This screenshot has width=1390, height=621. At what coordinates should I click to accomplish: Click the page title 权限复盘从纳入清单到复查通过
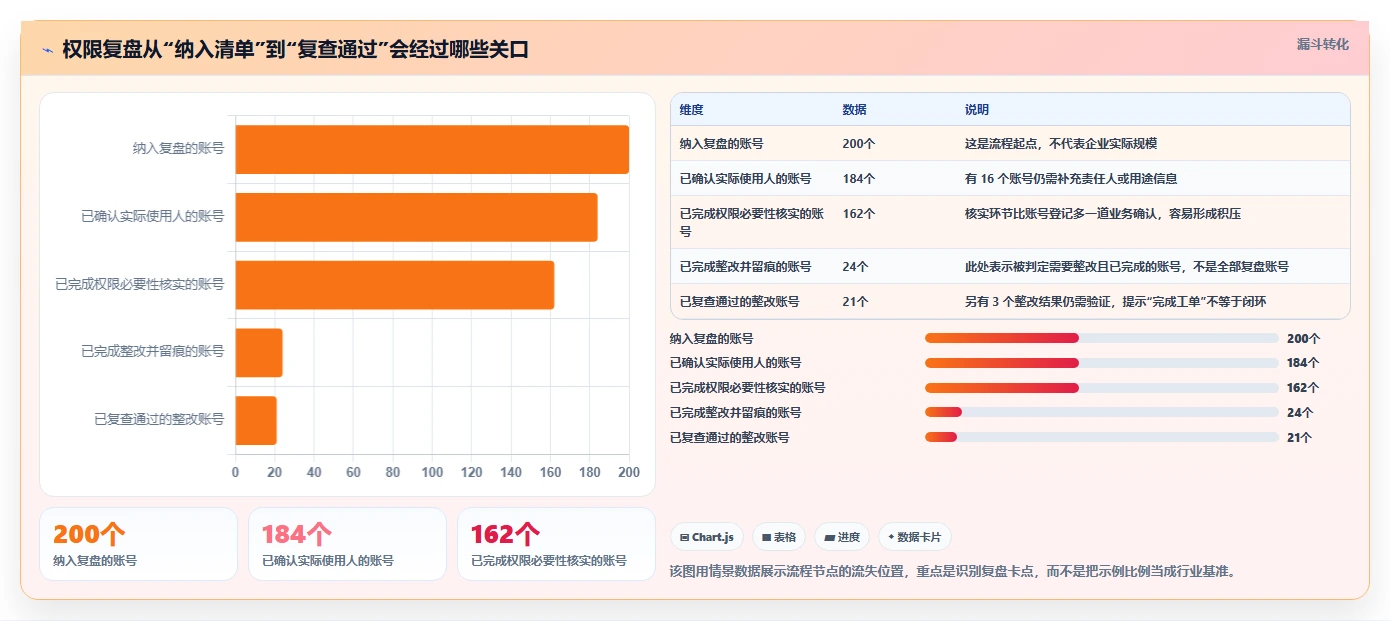pyautogui.click(x=295, y=49)
